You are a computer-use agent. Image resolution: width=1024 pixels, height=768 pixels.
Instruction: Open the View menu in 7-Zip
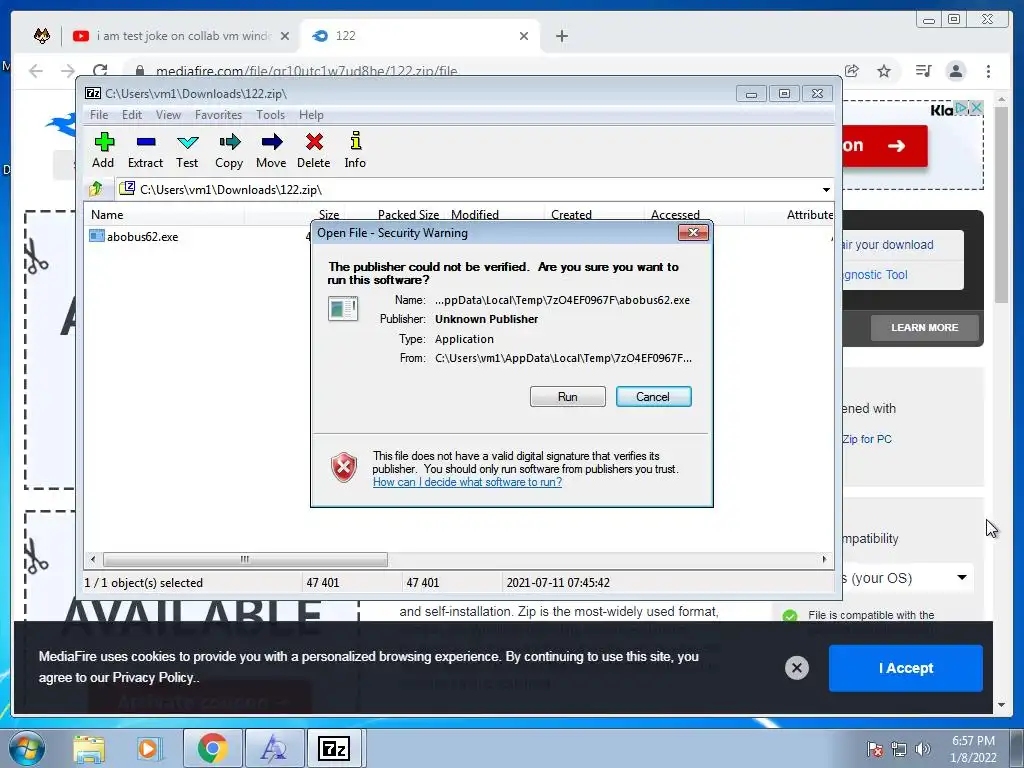click(168, 115)
